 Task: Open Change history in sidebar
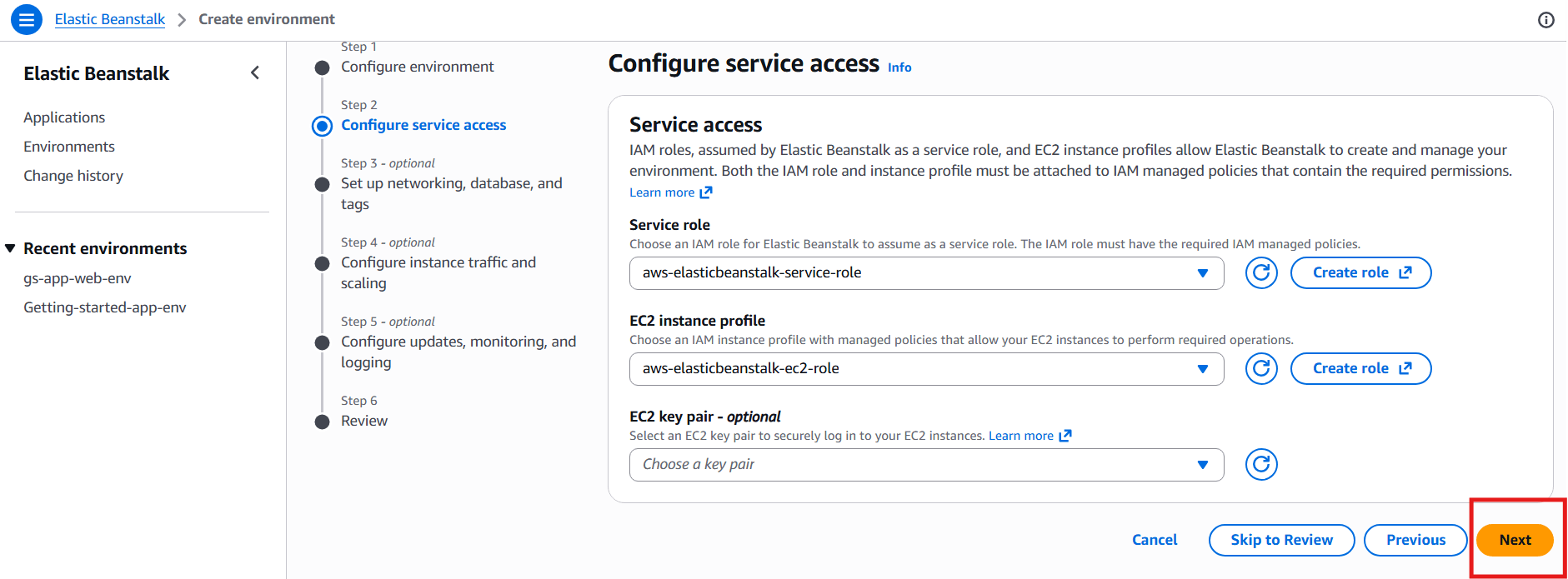pos(73,176)
